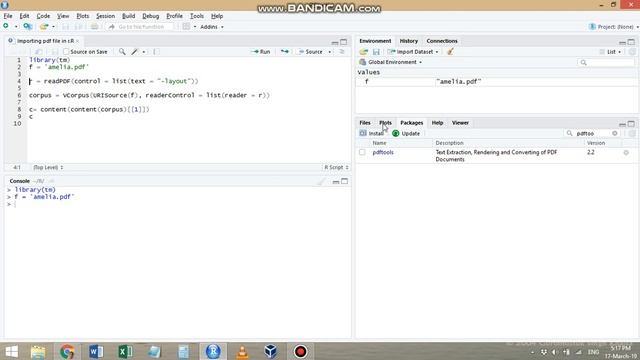Click the New Project icon in main toolbar

tap(27, 27)
